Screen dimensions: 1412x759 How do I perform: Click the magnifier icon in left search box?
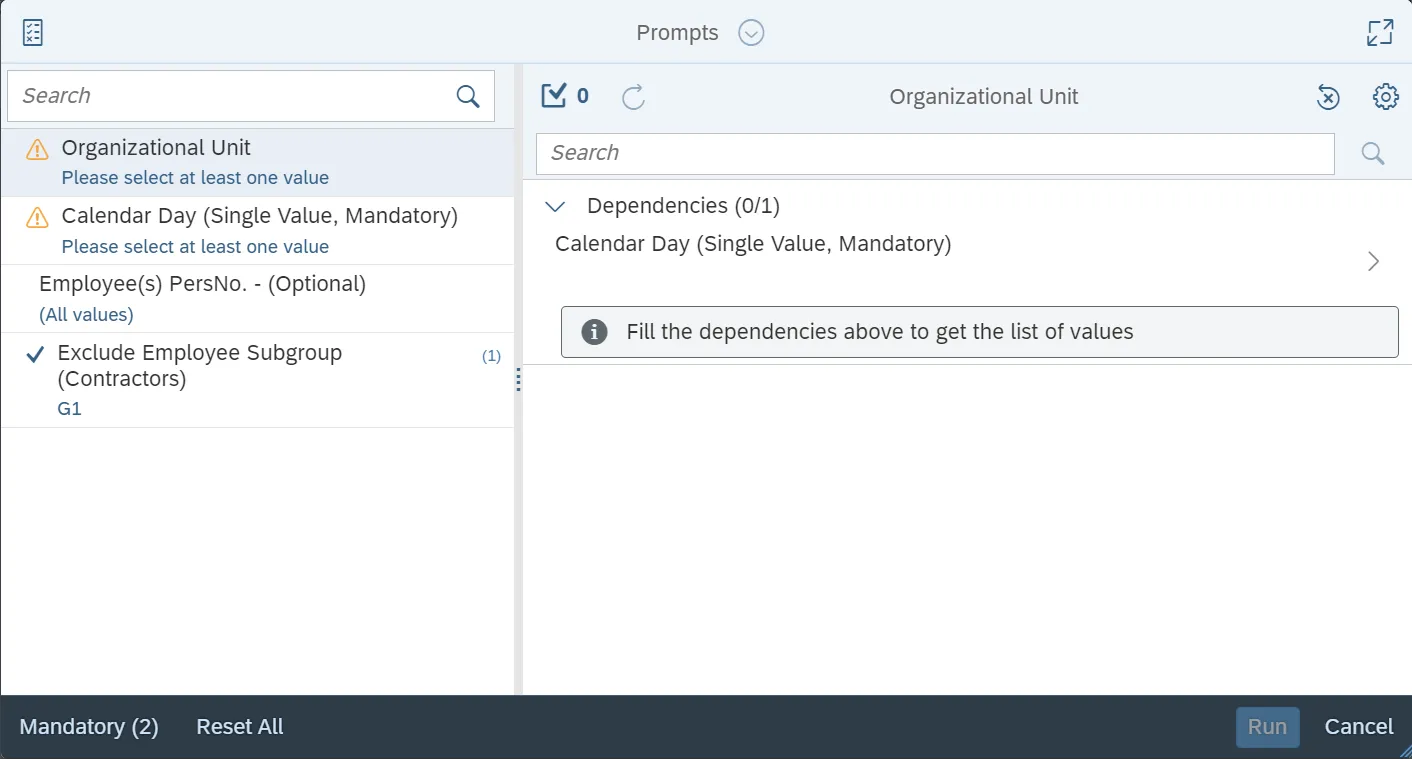tap(468, 96)
